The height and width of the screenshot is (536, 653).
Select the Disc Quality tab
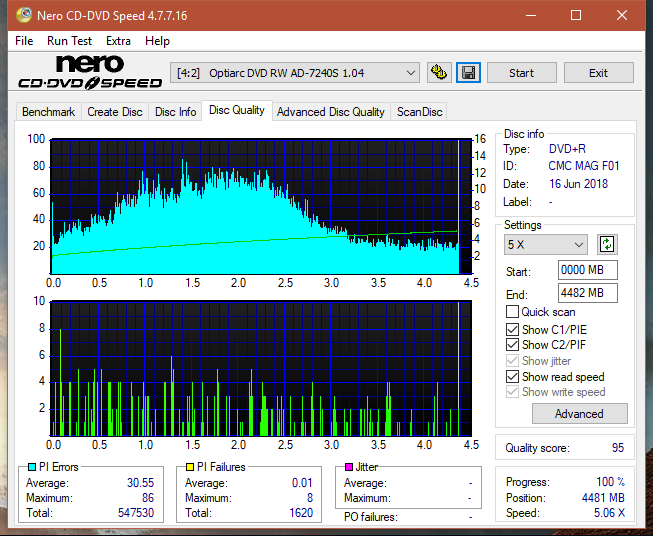(x=237, y=110)
